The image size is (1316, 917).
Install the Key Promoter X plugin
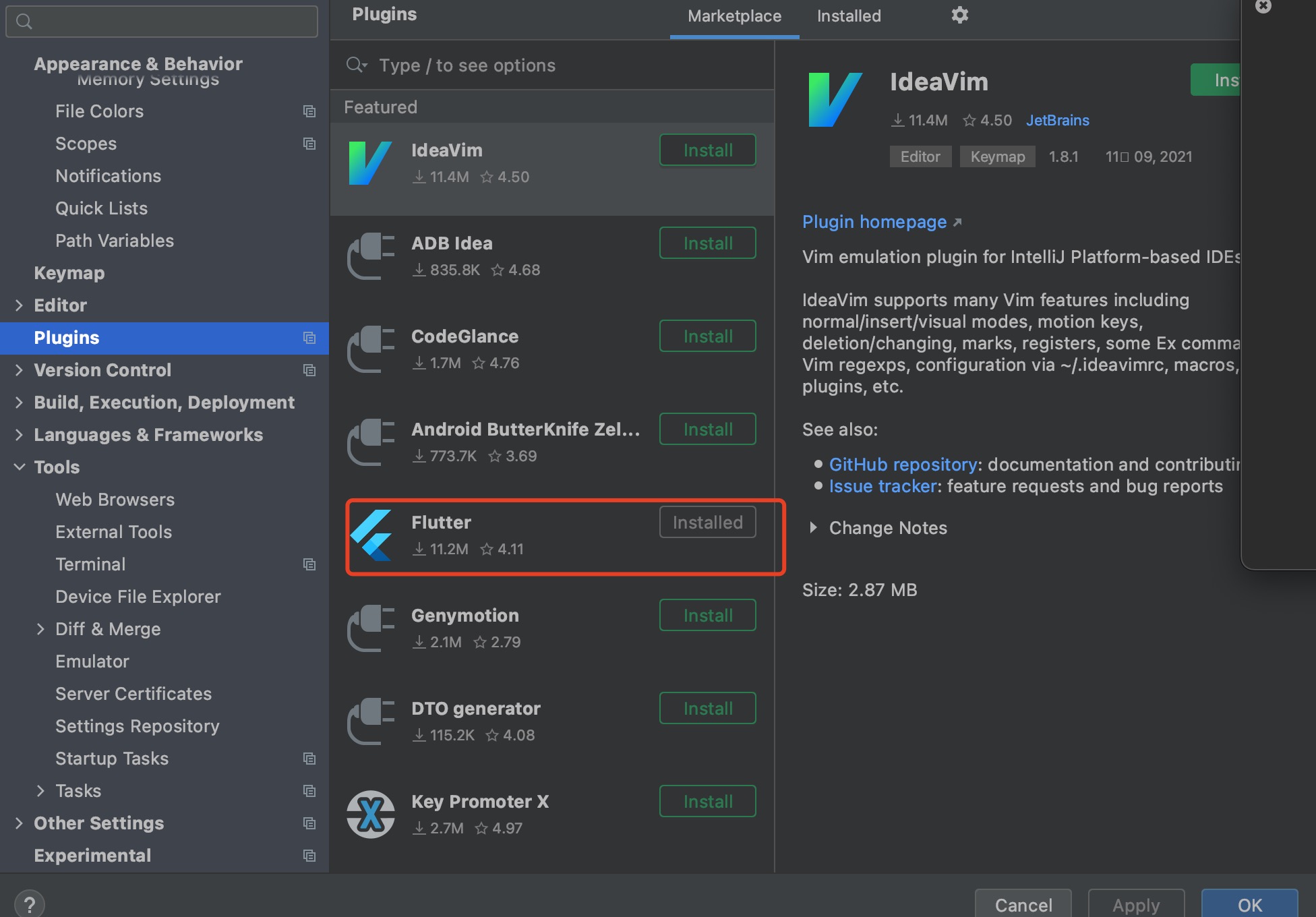click(708, 801)
